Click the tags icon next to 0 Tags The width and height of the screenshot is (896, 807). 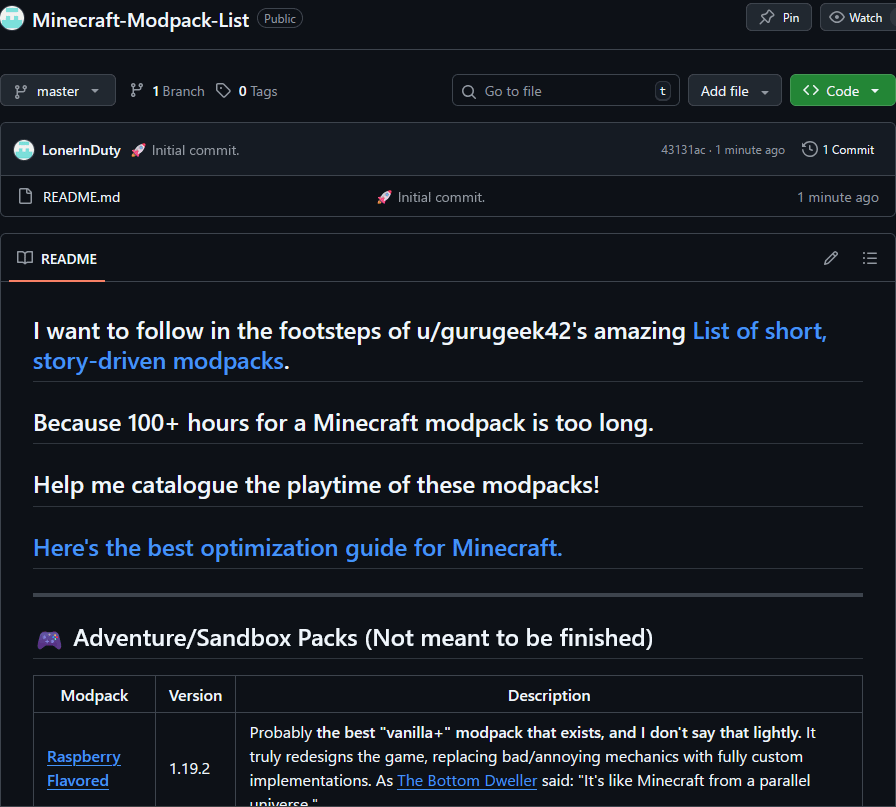coord(223,91)
